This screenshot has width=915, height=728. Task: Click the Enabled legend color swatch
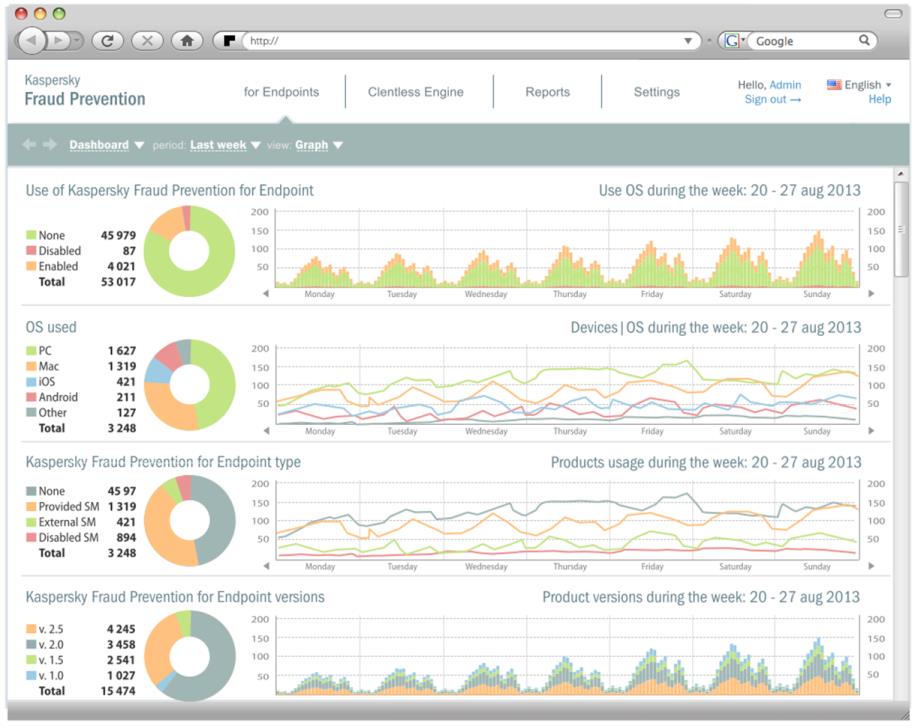(31, 266)
